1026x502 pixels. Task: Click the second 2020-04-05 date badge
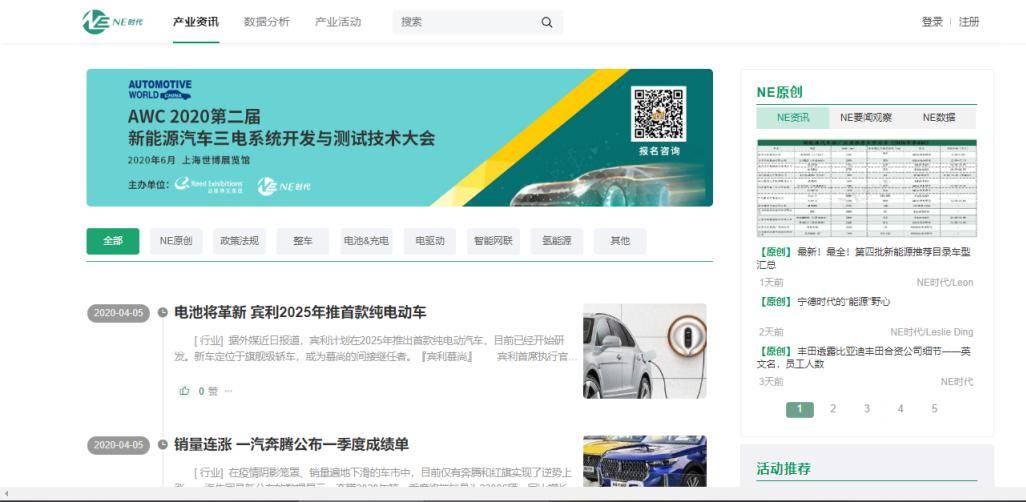[x=118, y=446]
